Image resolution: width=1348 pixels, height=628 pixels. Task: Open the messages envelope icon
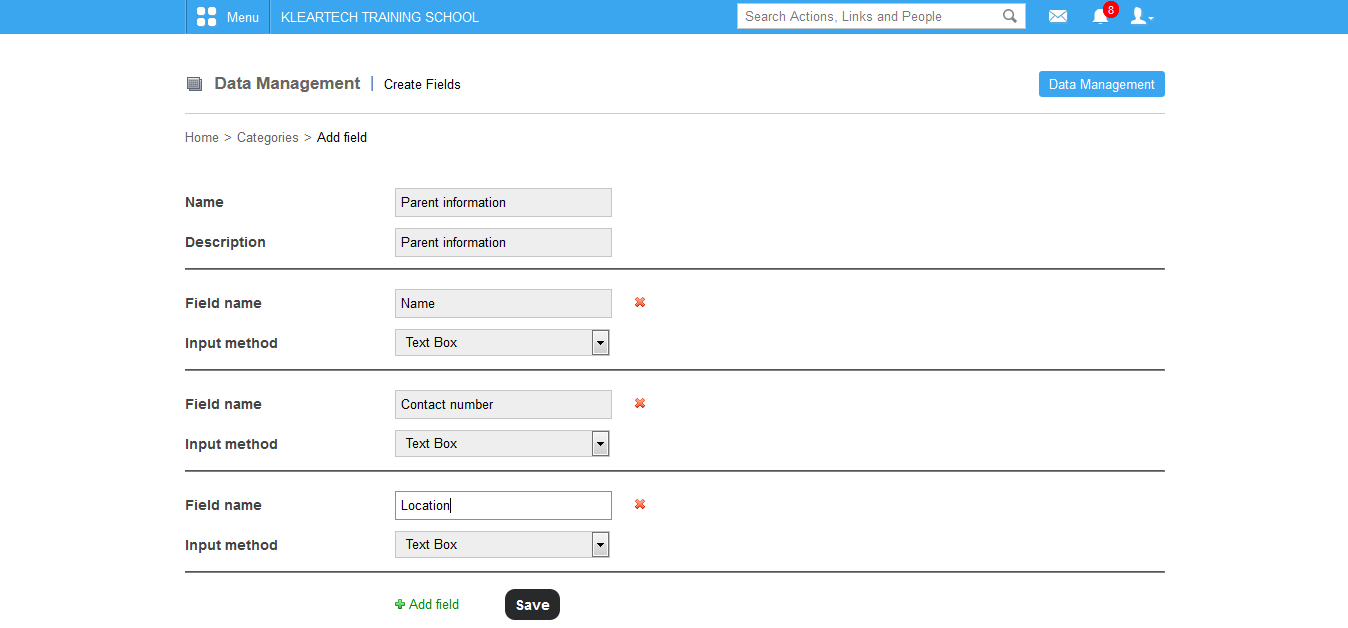click(x=1057, y=16)
